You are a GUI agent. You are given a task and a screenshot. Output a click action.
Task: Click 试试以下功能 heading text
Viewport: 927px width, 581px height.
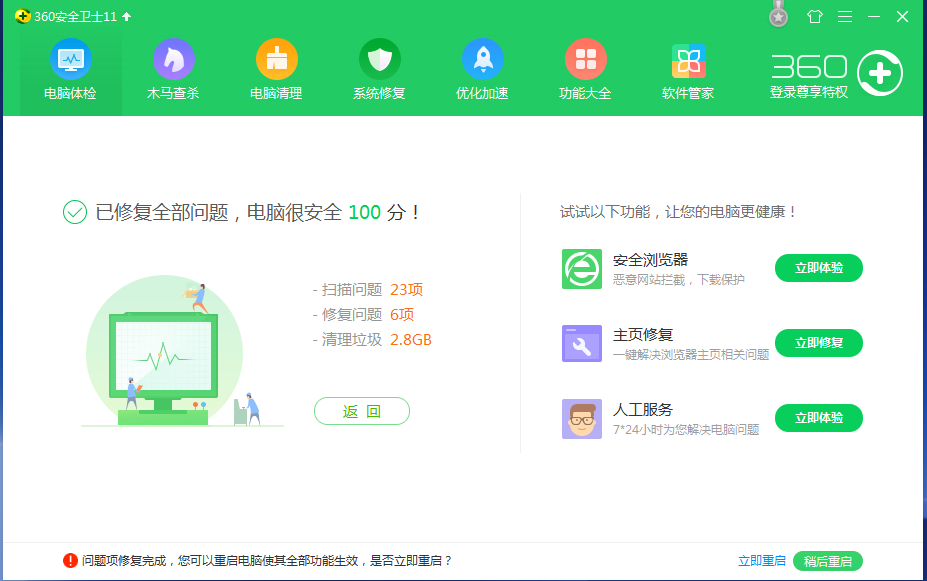(x=678, y=212)
